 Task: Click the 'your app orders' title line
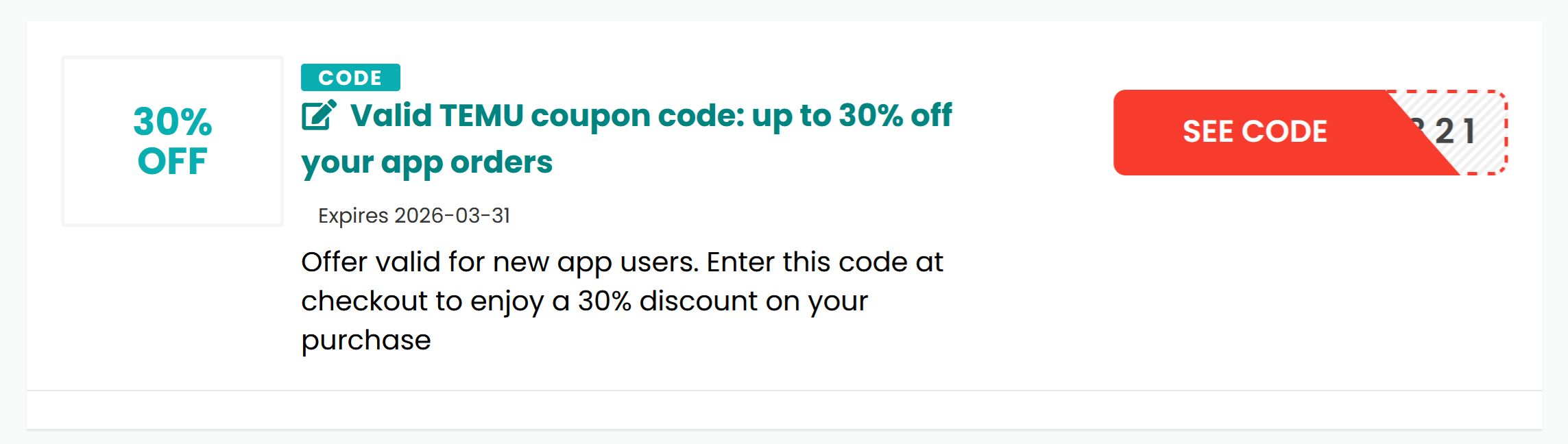coord(426,163)
